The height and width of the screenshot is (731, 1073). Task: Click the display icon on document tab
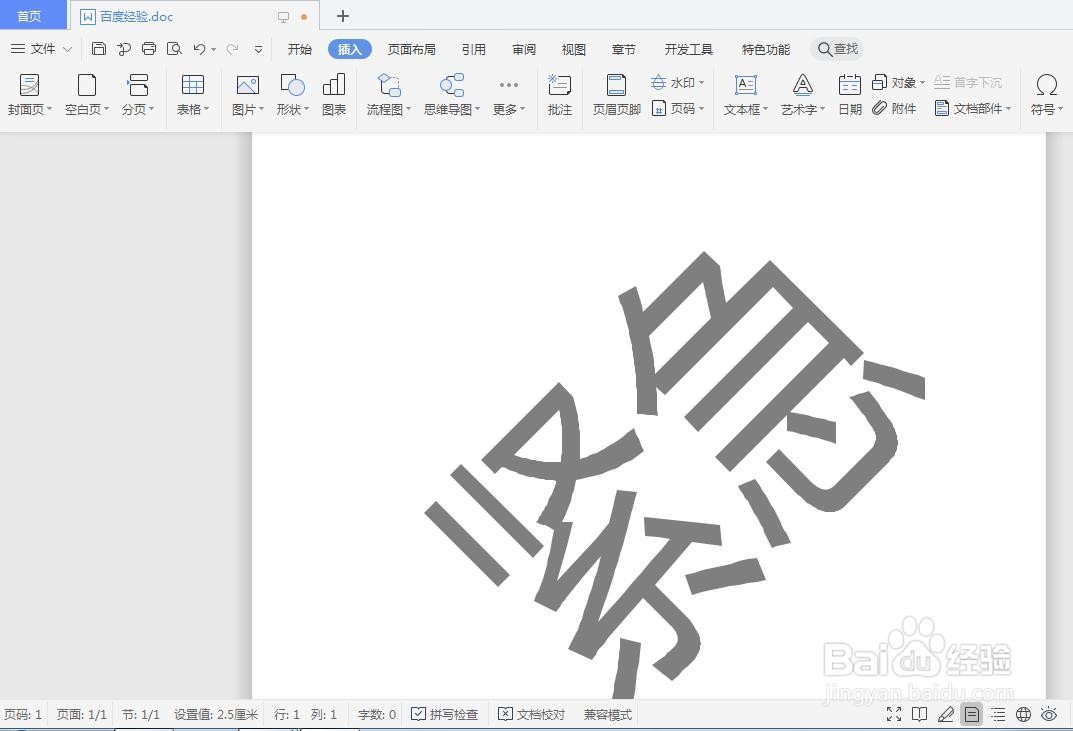pos(283,16)
